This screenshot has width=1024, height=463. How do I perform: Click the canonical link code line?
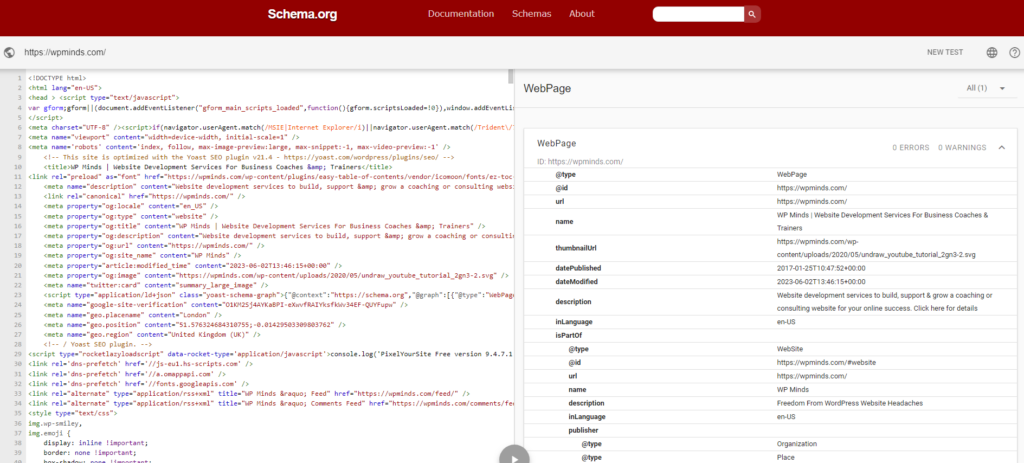pos(144,195)
